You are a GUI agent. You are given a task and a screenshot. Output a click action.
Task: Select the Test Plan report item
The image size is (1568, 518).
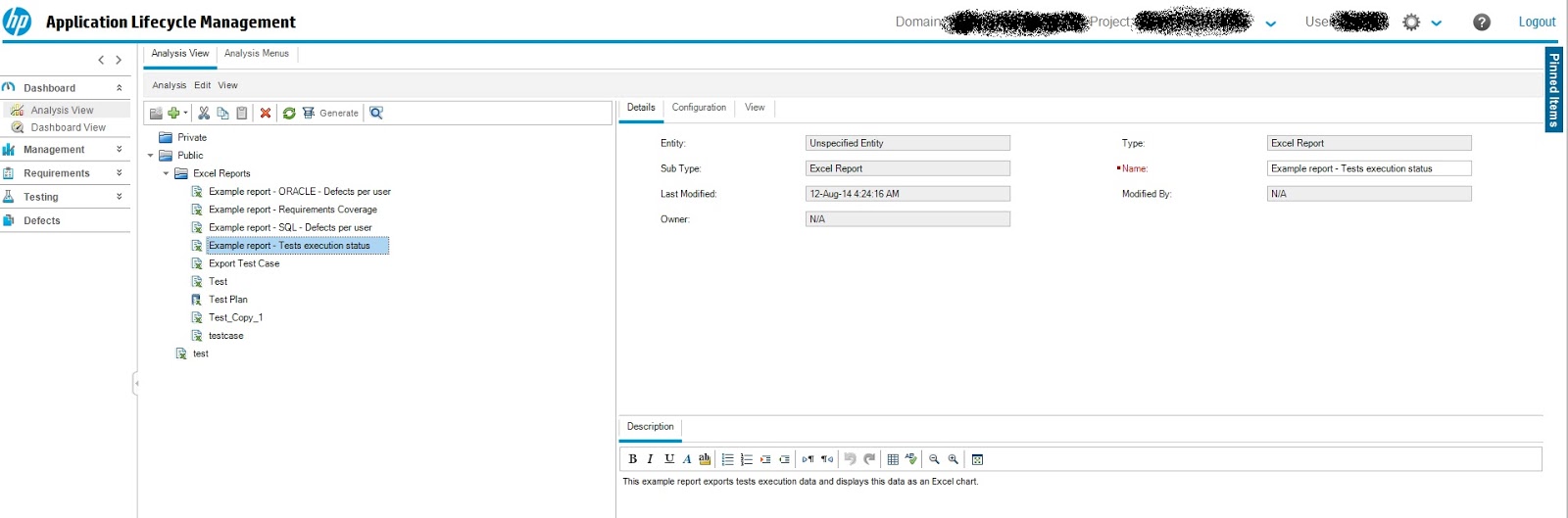[x=228, y=300]
